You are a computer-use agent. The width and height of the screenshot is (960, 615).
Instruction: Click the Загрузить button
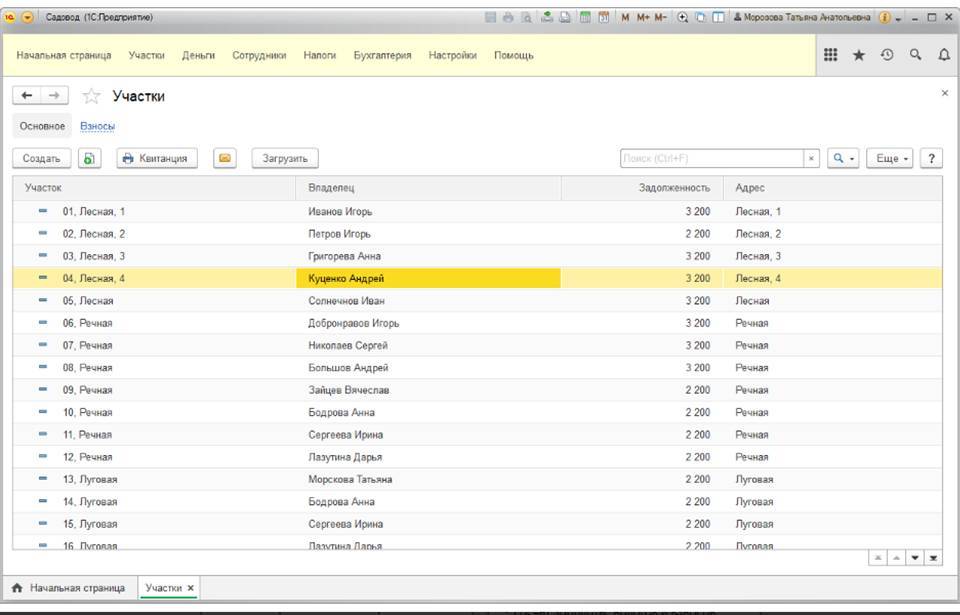(285, 158)
